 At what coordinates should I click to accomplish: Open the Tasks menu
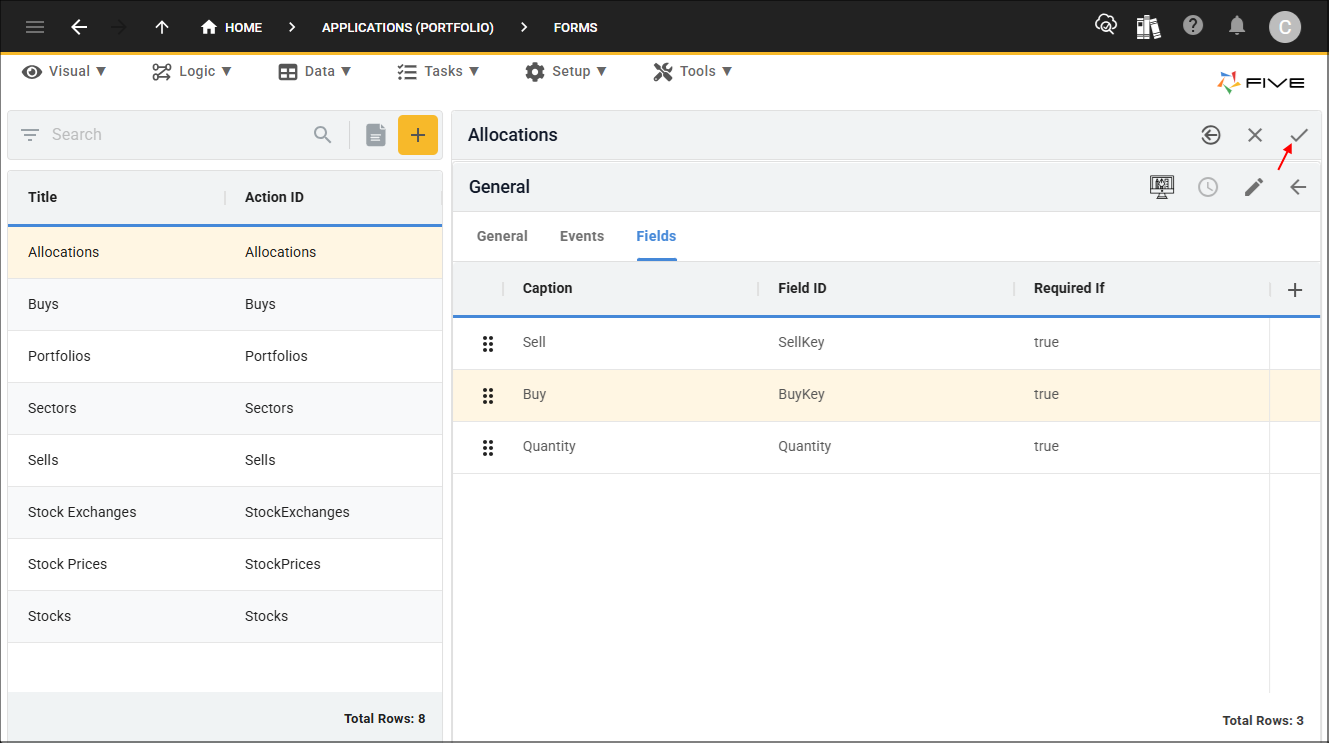pyautogui.click(x=438, y=71)
